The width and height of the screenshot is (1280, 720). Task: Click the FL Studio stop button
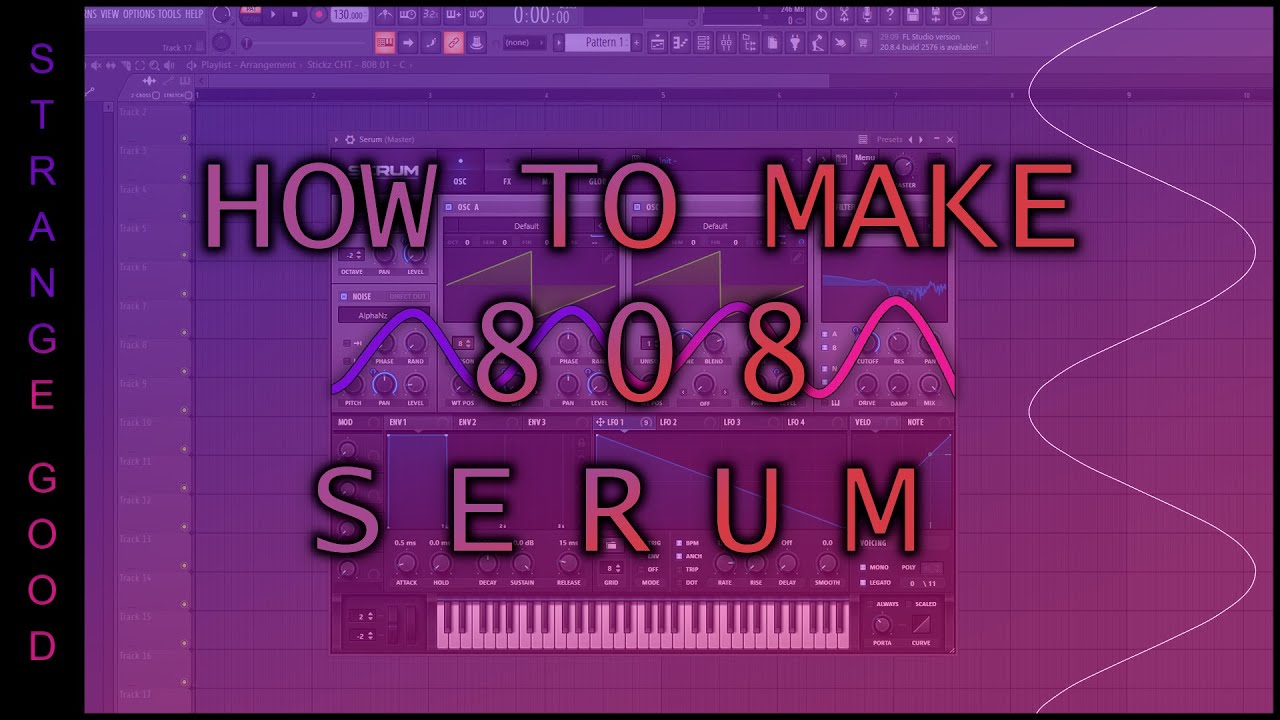click(295, 14)
